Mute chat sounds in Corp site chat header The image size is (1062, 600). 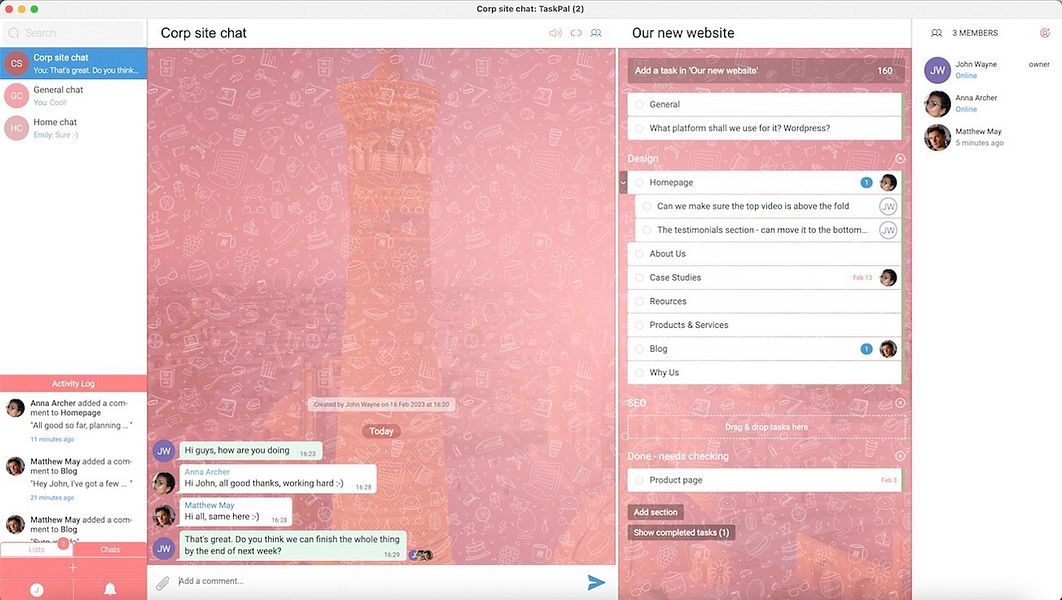click(553, 33)
